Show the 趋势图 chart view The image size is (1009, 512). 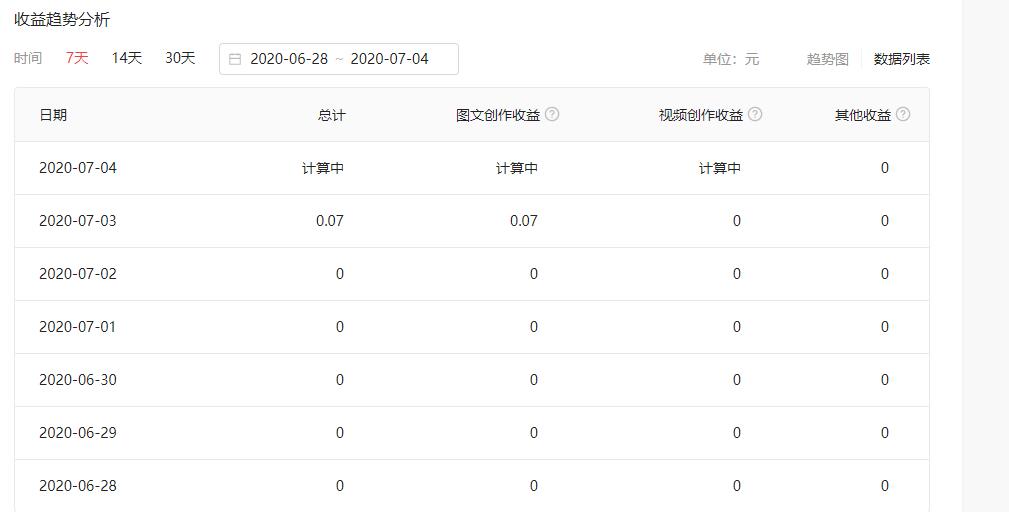827,59
